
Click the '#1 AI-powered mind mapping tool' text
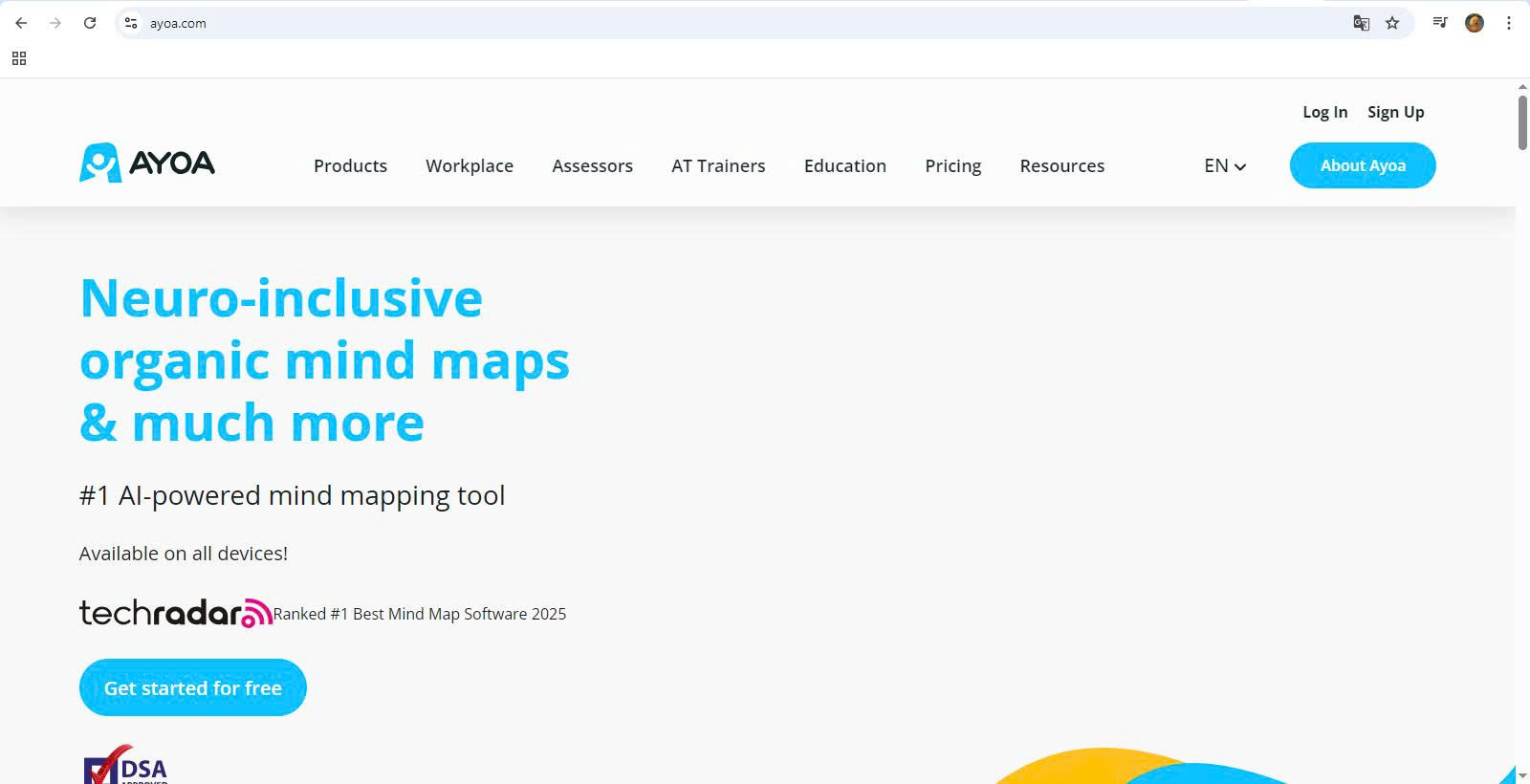[x=293, y=495]
